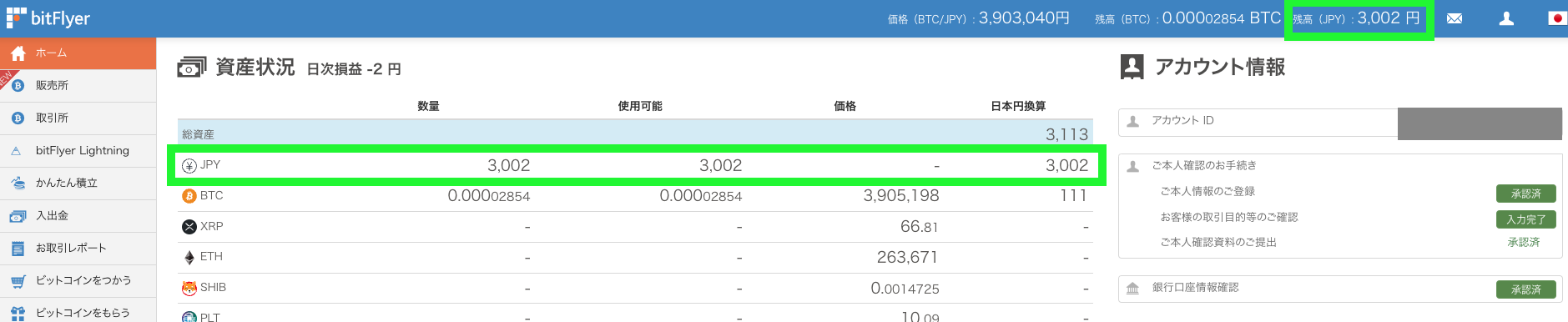Screen dimensions: 1568x322
Task: Click the かんたん積立 icon
Action: pos(18,183)
